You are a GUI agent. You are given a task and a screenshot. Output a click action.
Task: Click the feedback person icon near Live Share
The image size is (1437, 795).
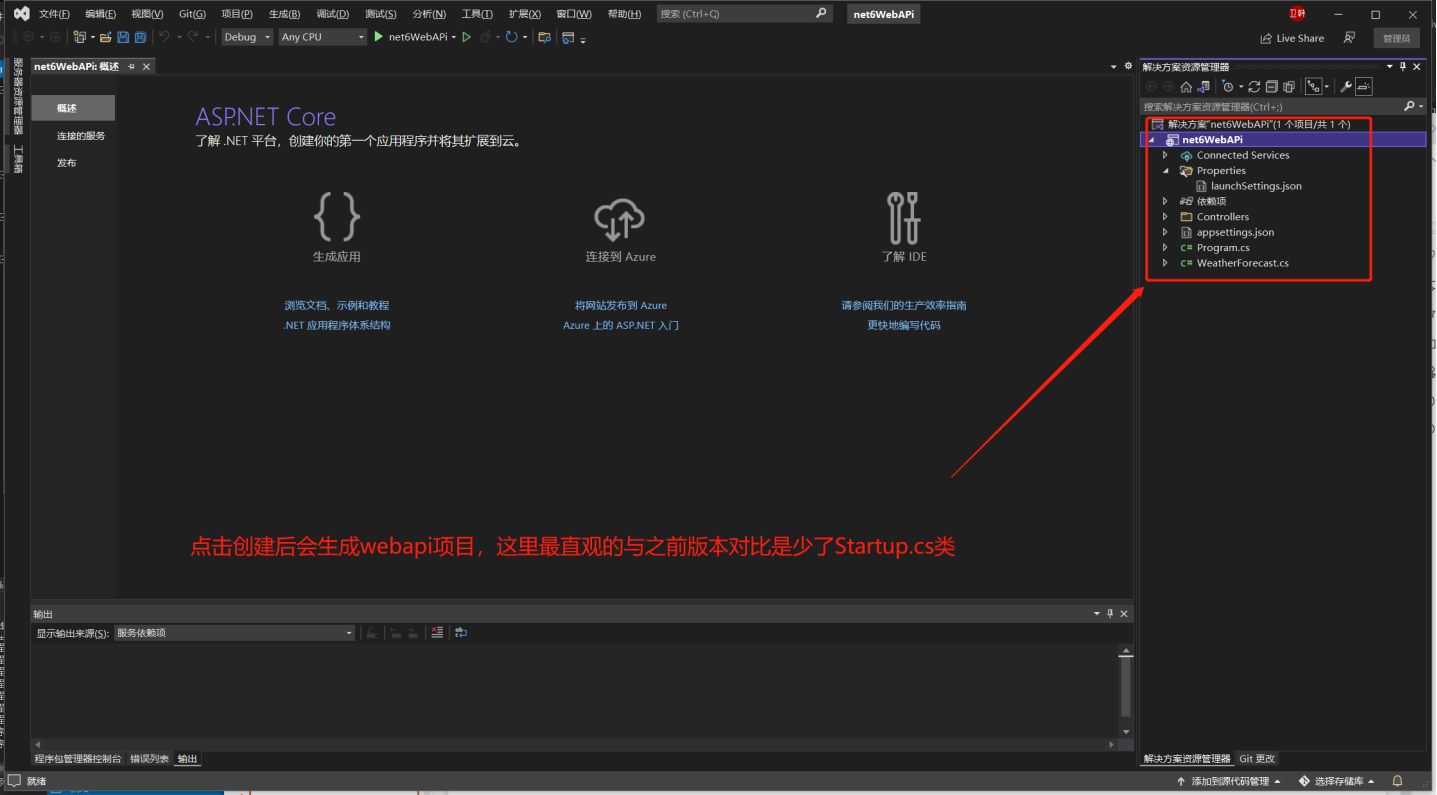coord(1349,38)
